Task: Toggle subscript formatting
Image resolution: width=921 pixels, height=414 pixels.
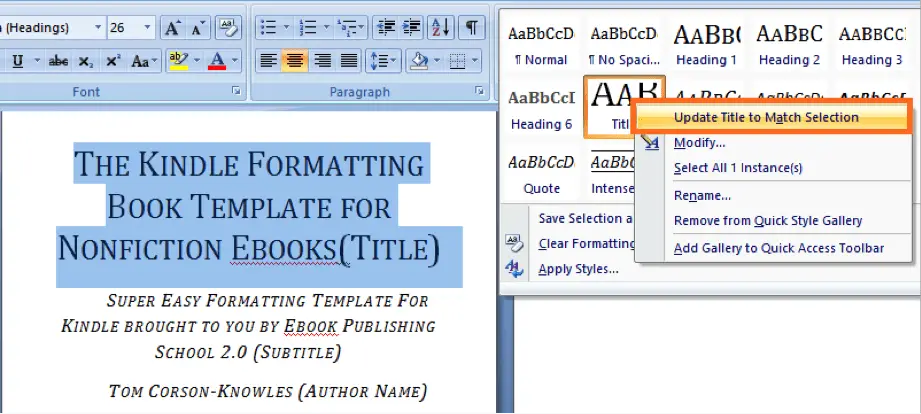Action: (x=86, y=61)
